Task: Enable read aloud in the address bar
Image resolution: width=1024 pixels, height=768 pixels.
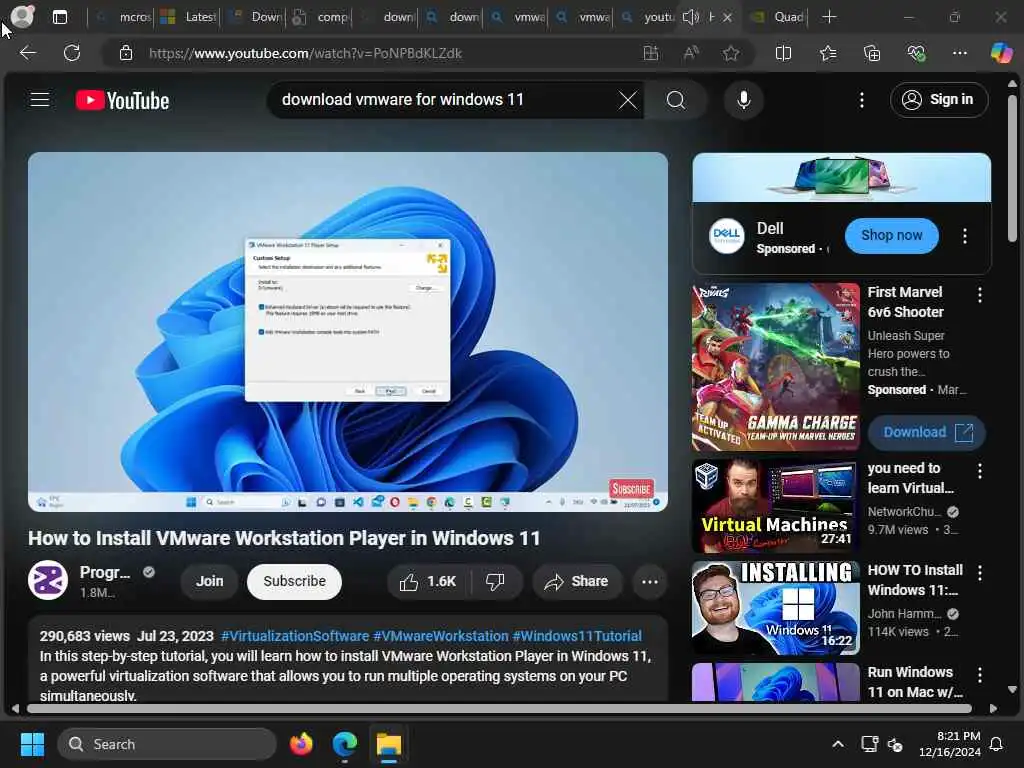Action: point(690,53)
